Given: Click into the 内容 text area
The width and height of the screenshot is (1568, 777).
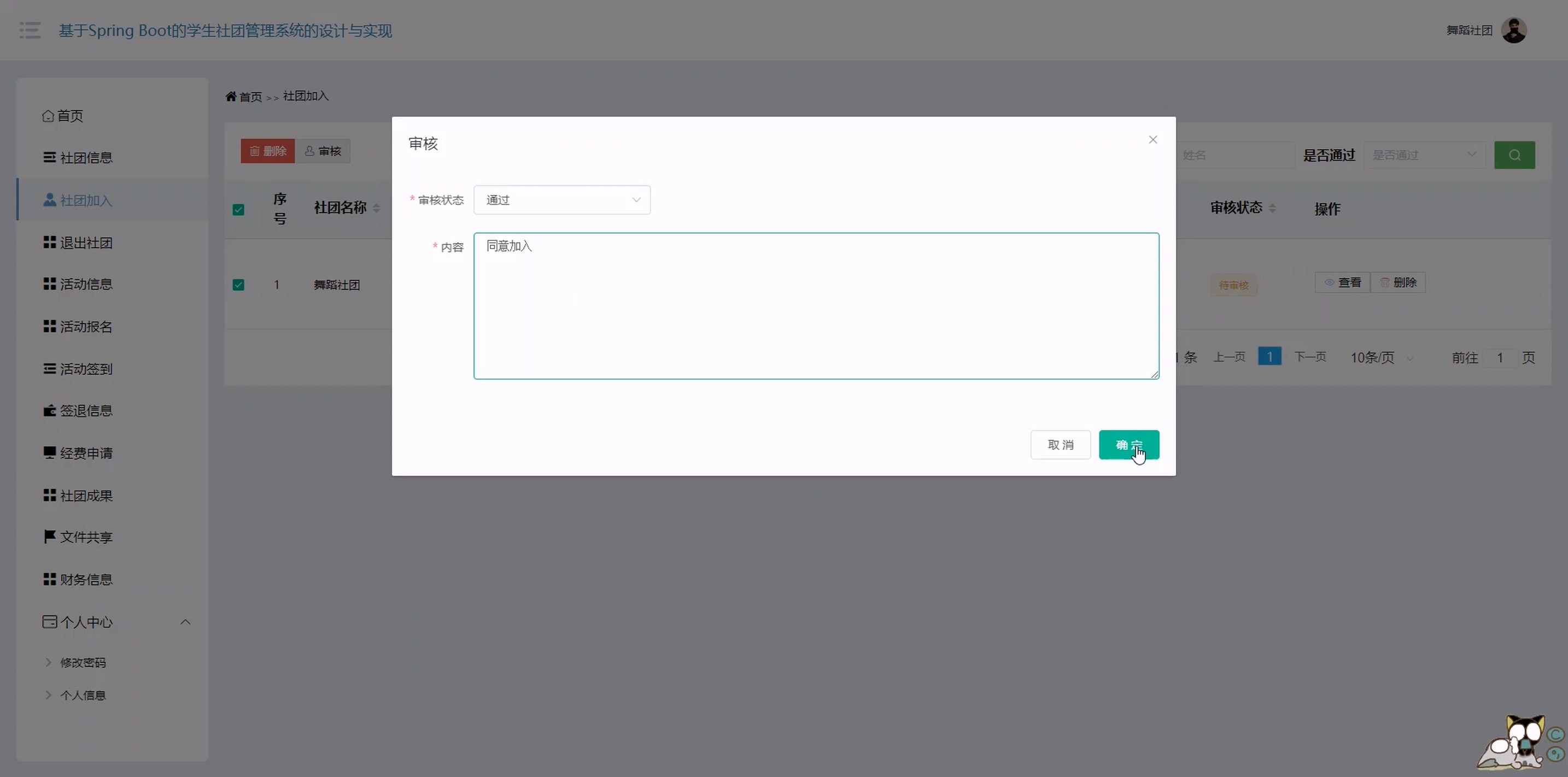Looking at the screenshot, I should point(816,306).
